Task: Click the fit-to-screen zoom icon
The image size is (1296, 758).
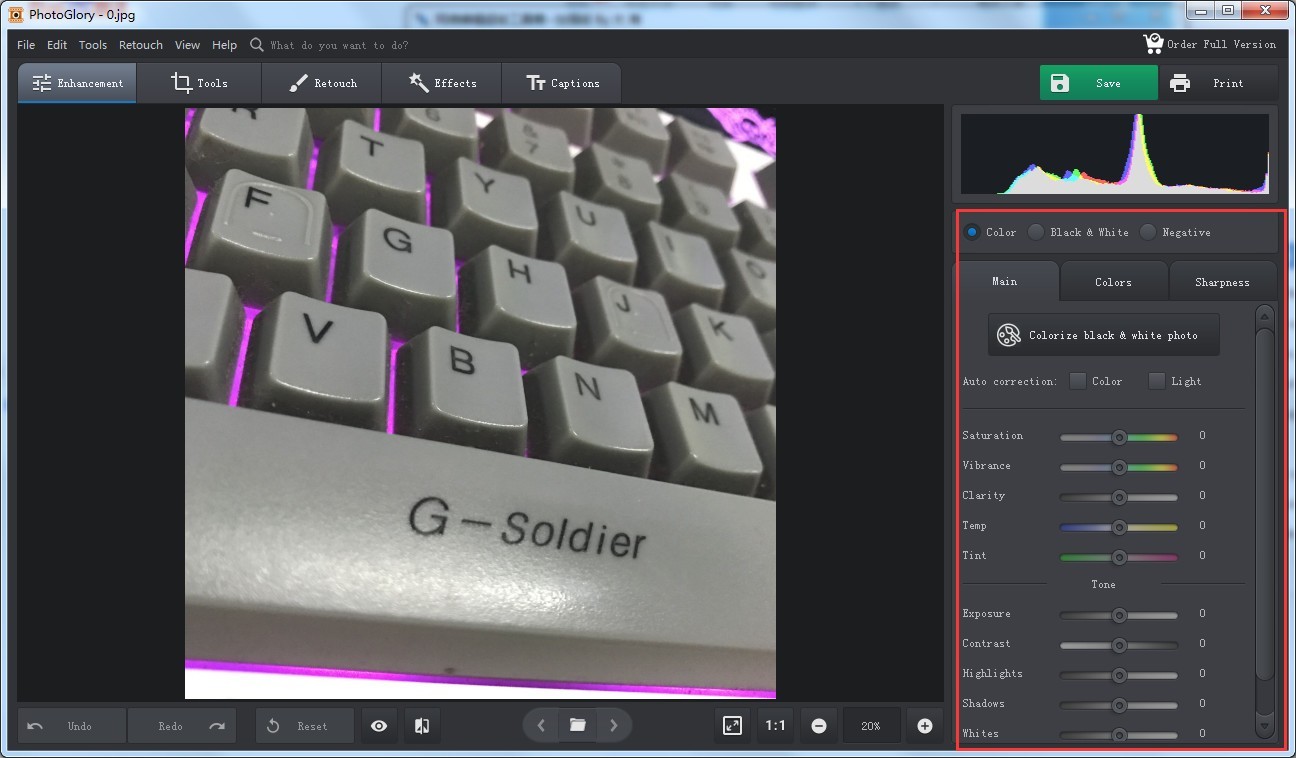Action: tap(732, 726)
